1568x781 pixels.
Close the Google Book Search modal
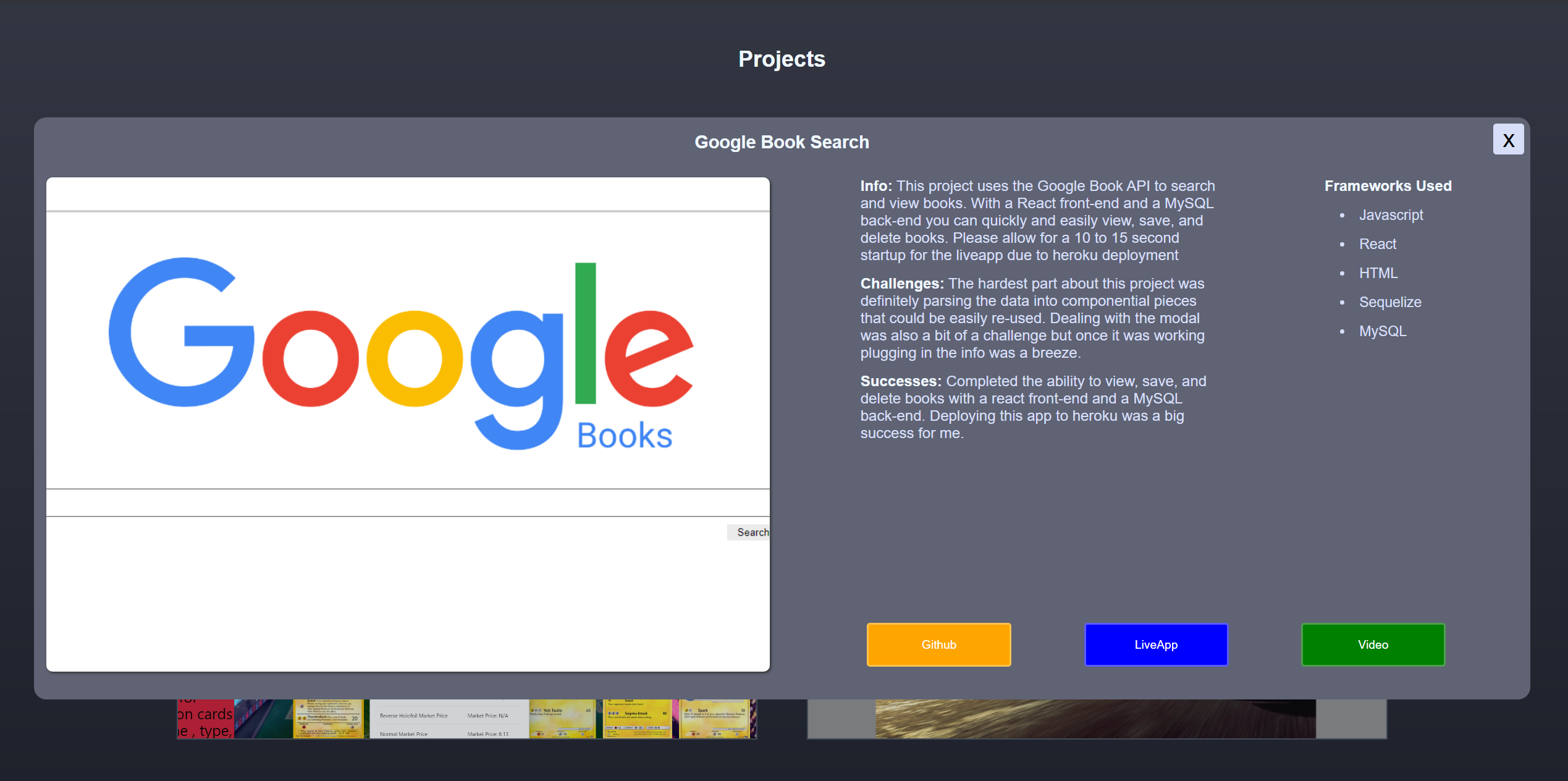pos(1507,140)
